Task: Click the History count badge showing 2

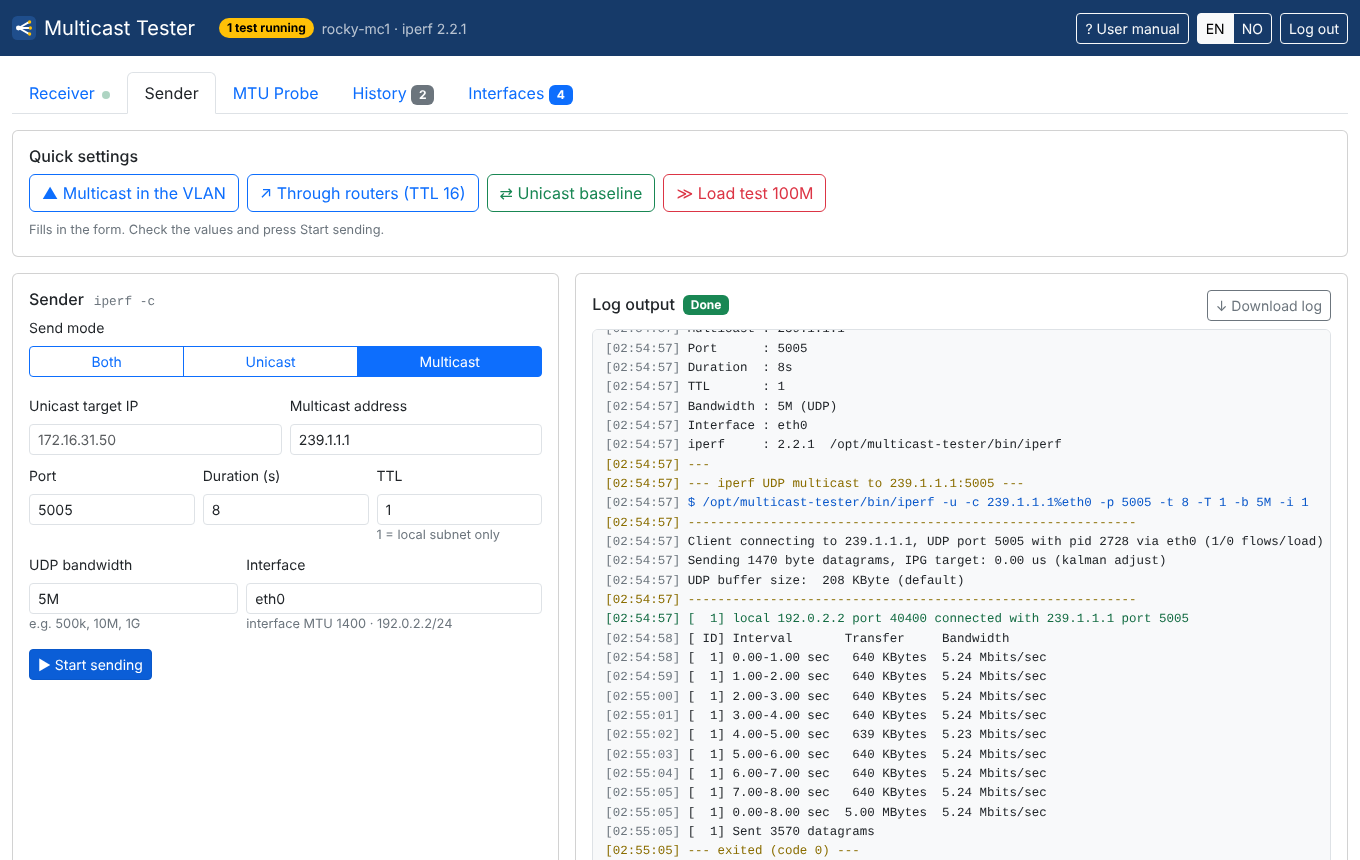Action: coord(422,95)
